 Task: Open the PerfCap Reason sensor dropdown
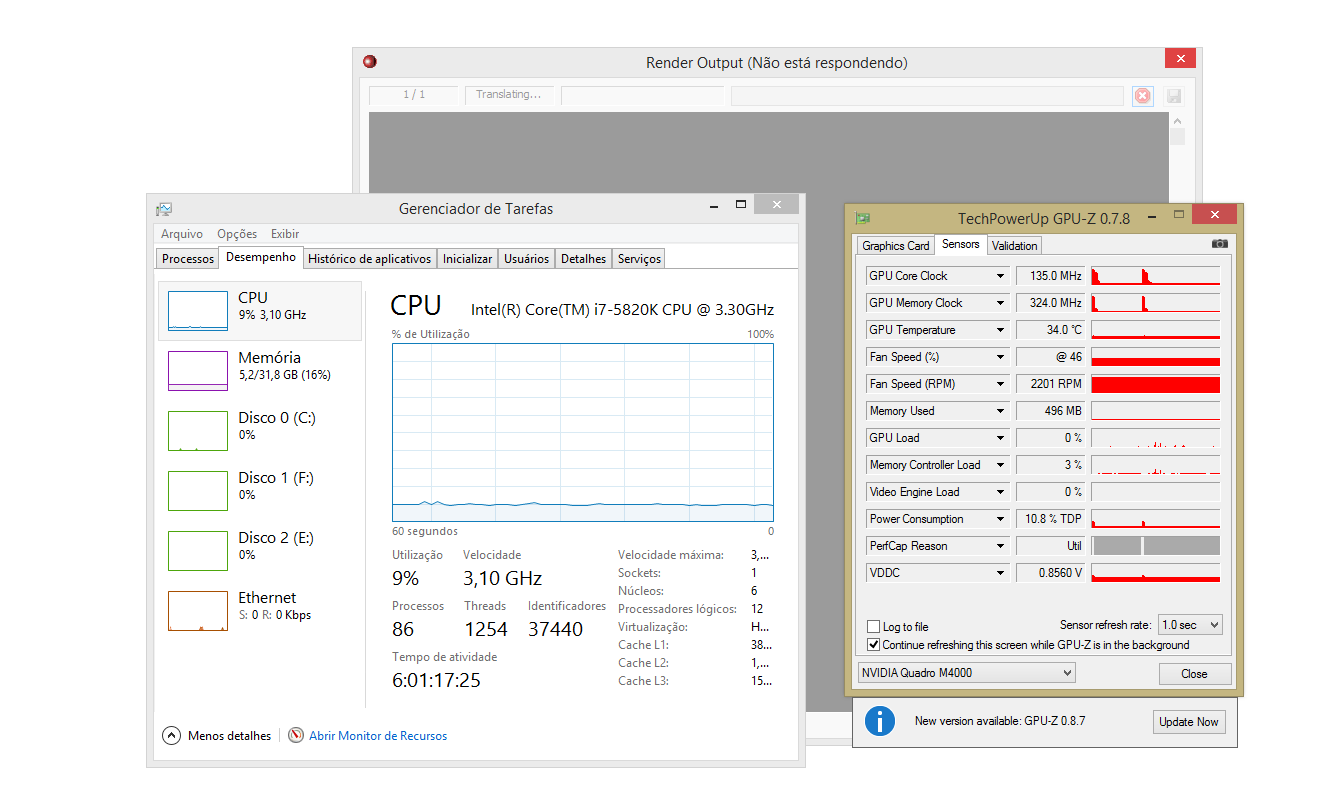pos(1000,546)
